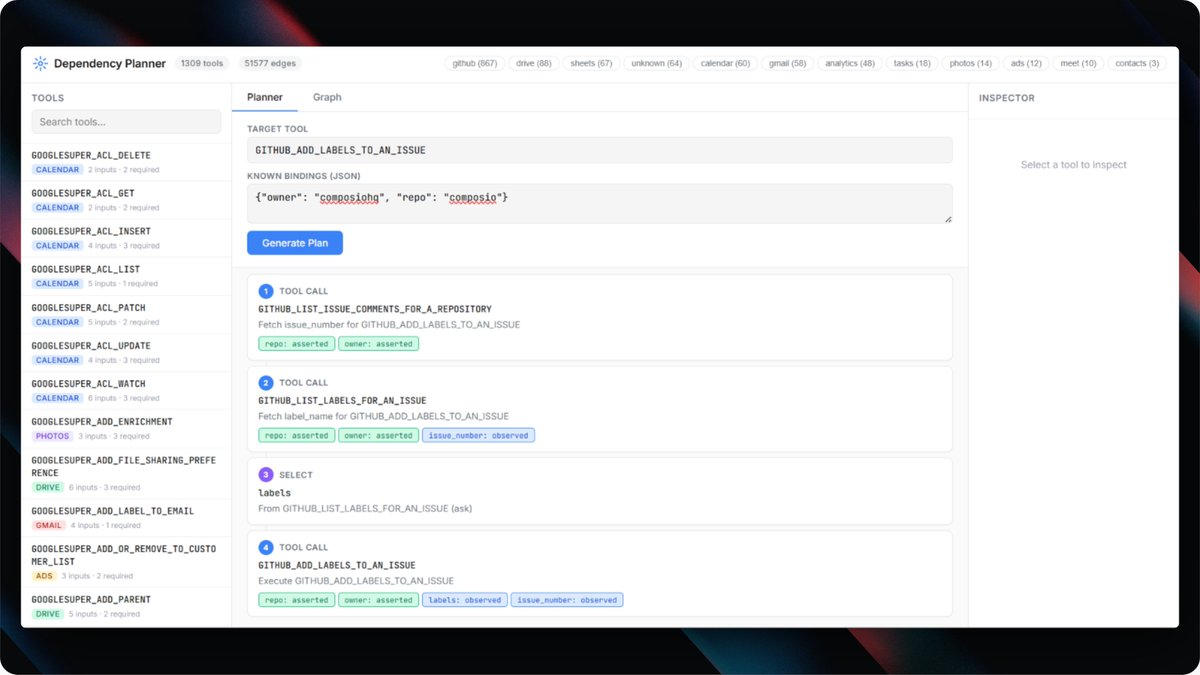Click step 2 number badge

tap(265, 383)
